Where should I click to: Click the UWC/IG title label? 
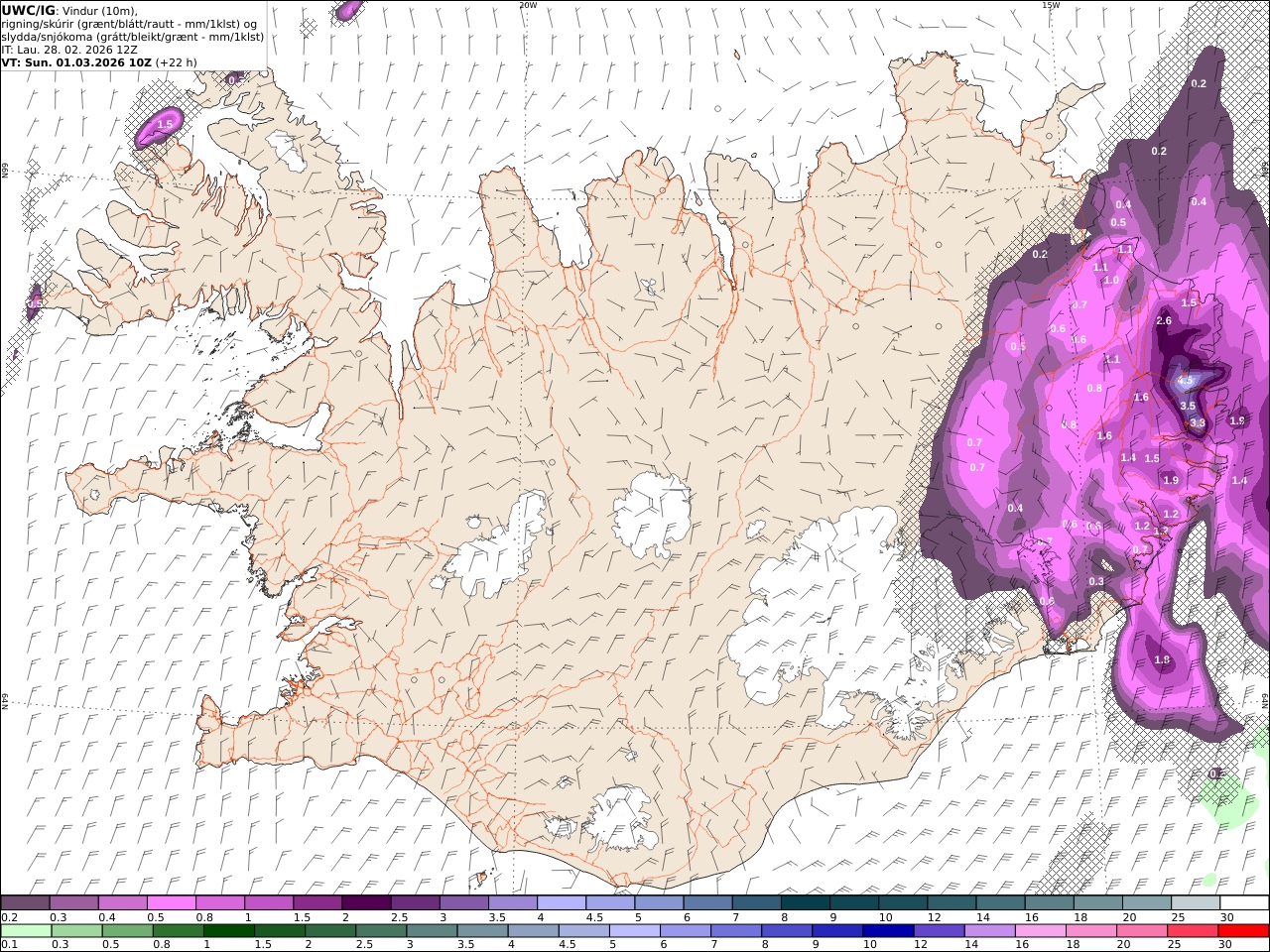click(29, 10)
